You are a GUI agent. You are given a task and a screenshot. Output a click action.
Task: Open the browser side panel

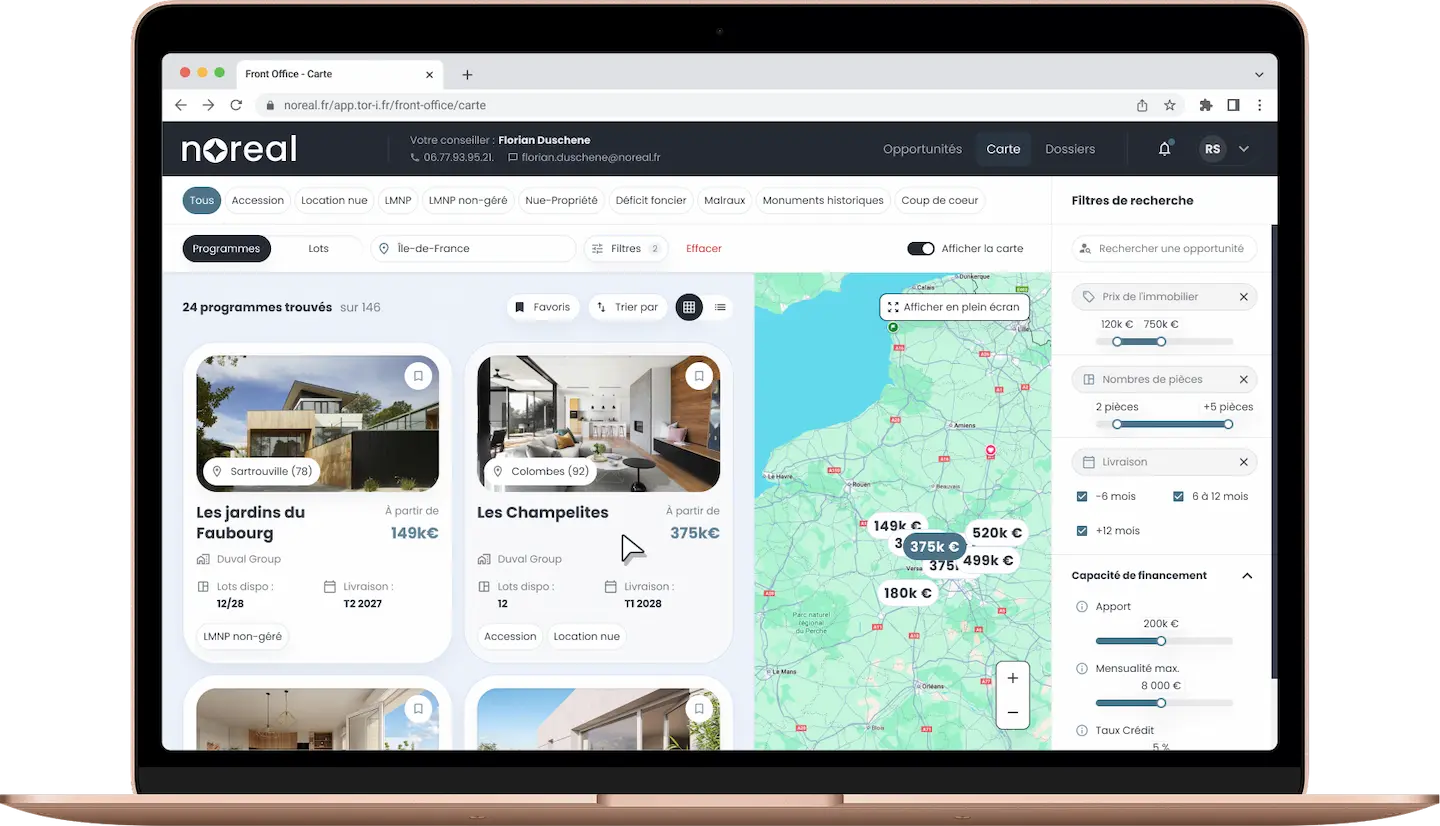point(1234,105)
